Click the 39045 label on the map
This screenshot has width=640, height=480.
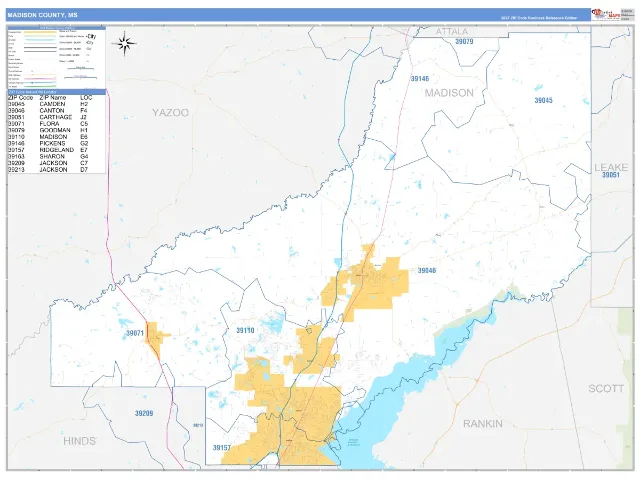(x=543, y=100)
